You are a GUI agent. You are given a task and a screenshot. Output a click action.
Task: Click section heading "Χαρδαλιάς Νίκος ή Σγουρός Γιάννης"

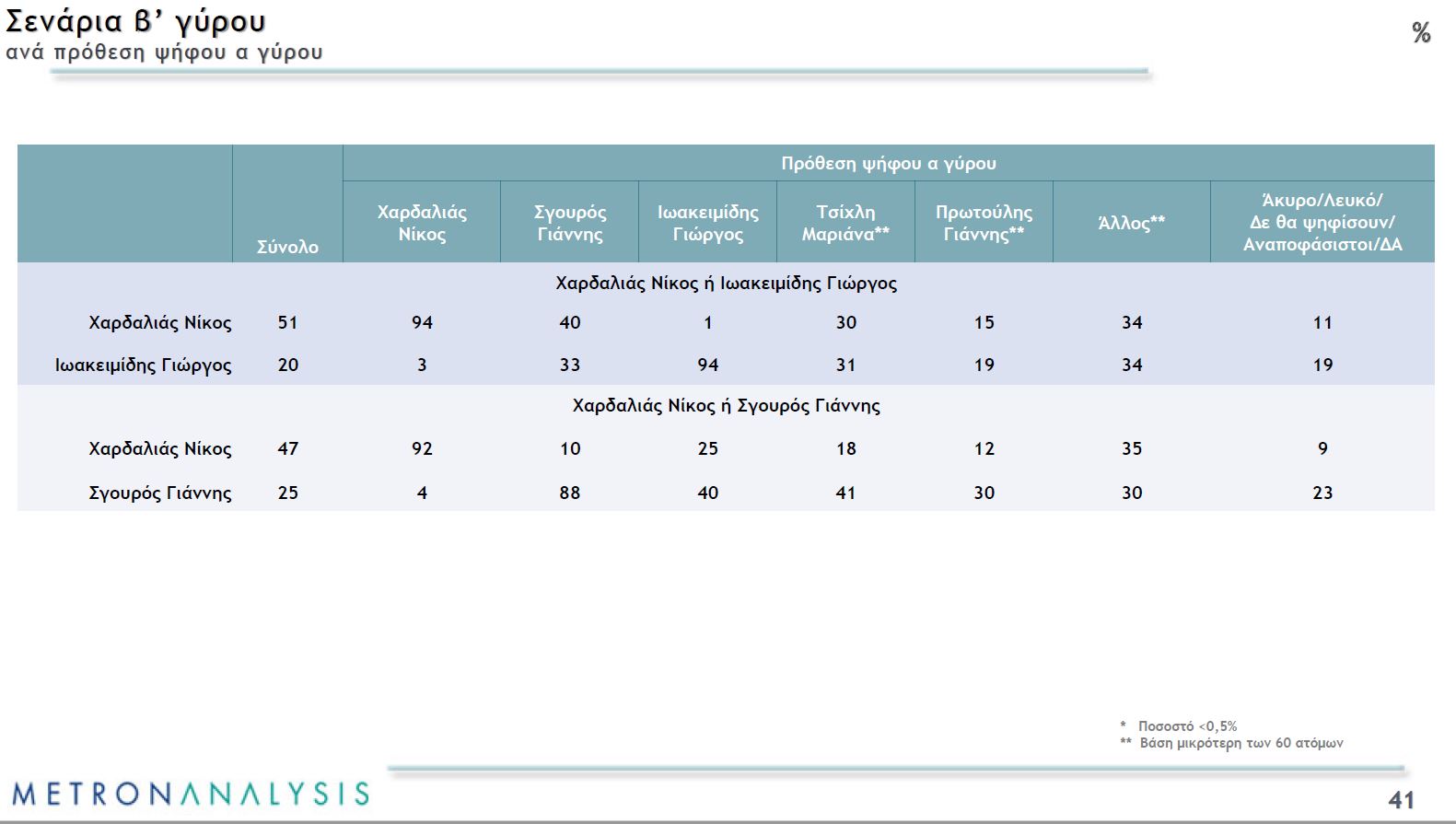click(x=726, y=405)
